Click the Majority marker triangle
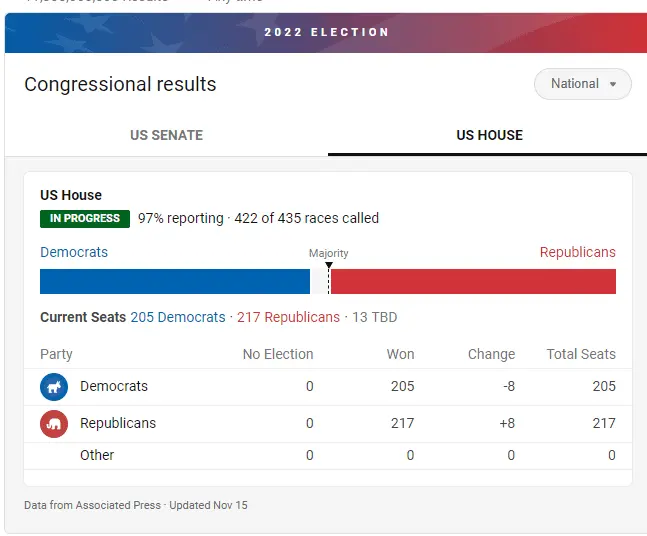 [x=329, y=266]
